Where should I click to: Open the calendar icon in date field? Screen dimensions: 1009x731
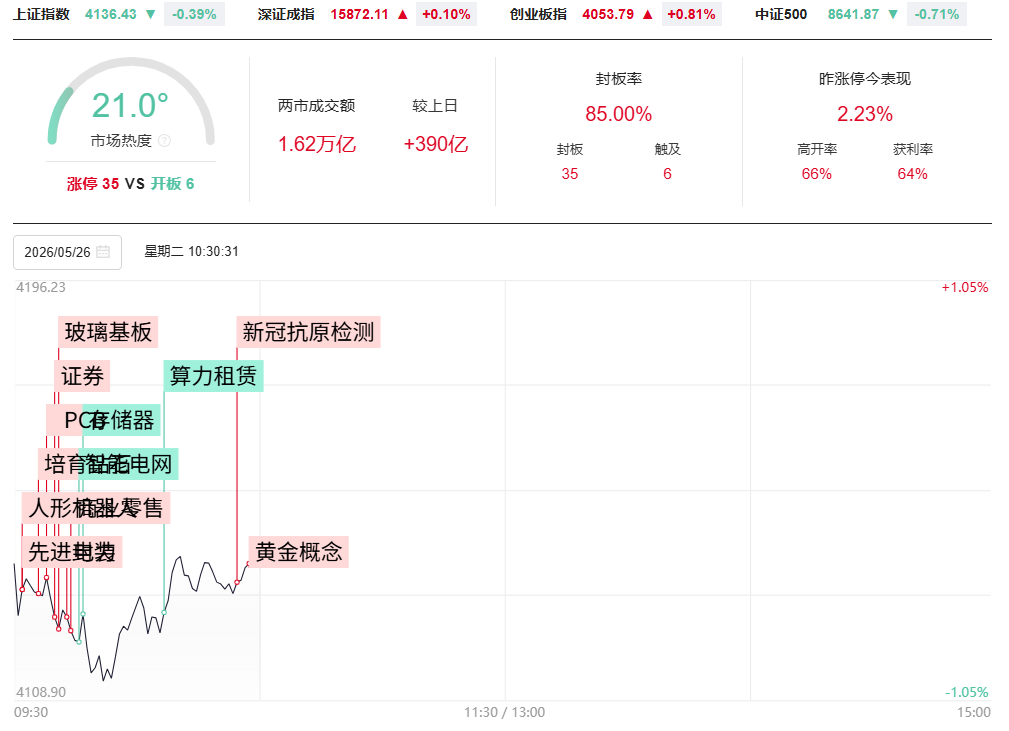coord(103,252)
